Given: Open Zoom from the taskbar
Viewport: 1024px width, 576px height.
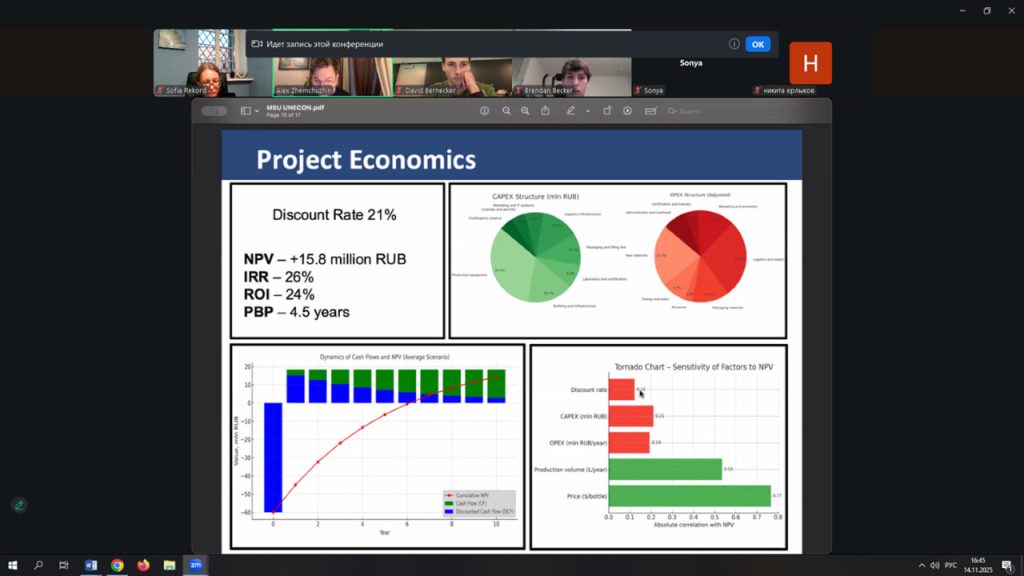Looking at the screenshot, I should click(196, 565).
